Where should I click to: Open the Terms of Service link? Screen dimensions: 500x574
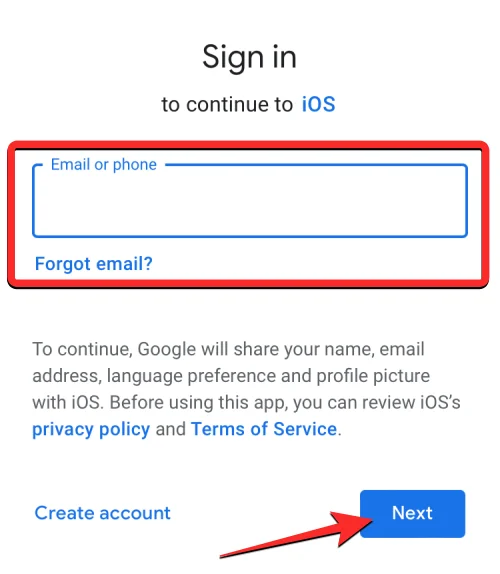click(264, 429)
